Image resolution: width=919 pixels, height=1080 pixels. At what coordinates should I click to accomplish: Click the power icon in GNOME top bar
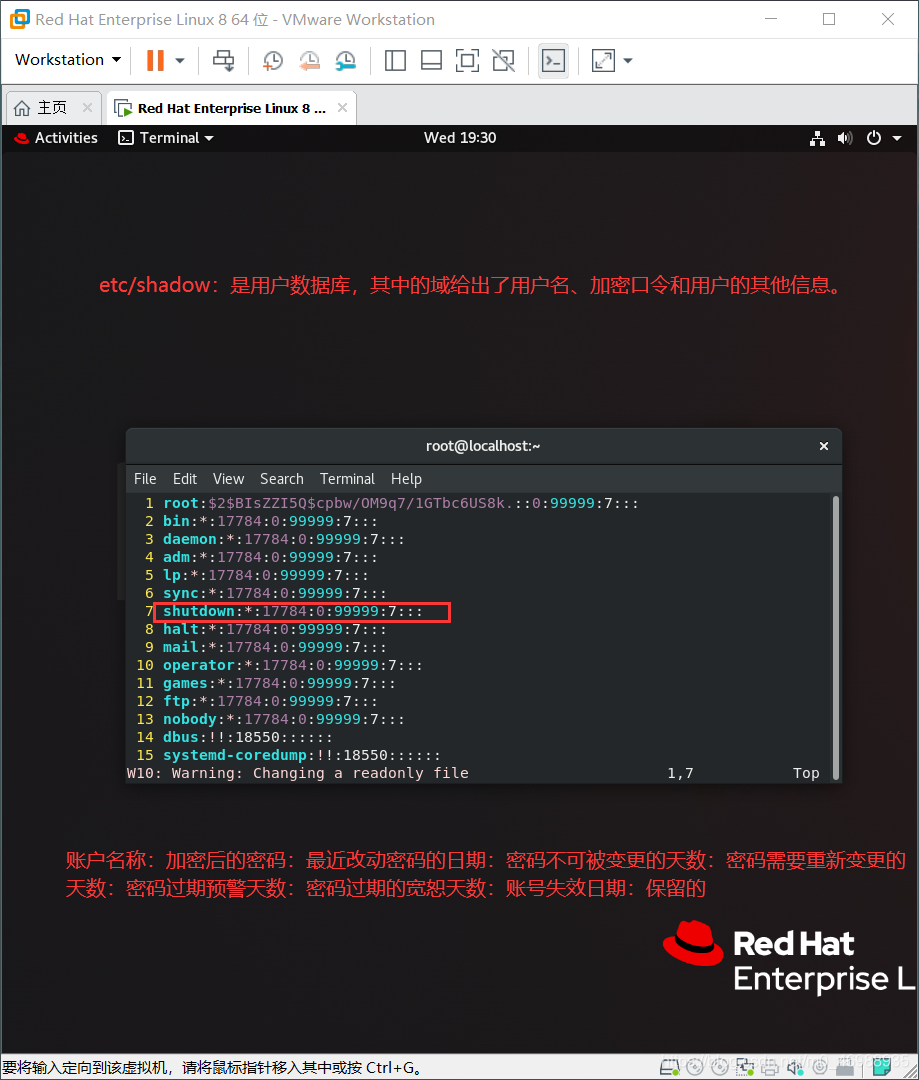pyautogui.click(x=874, y=138)
